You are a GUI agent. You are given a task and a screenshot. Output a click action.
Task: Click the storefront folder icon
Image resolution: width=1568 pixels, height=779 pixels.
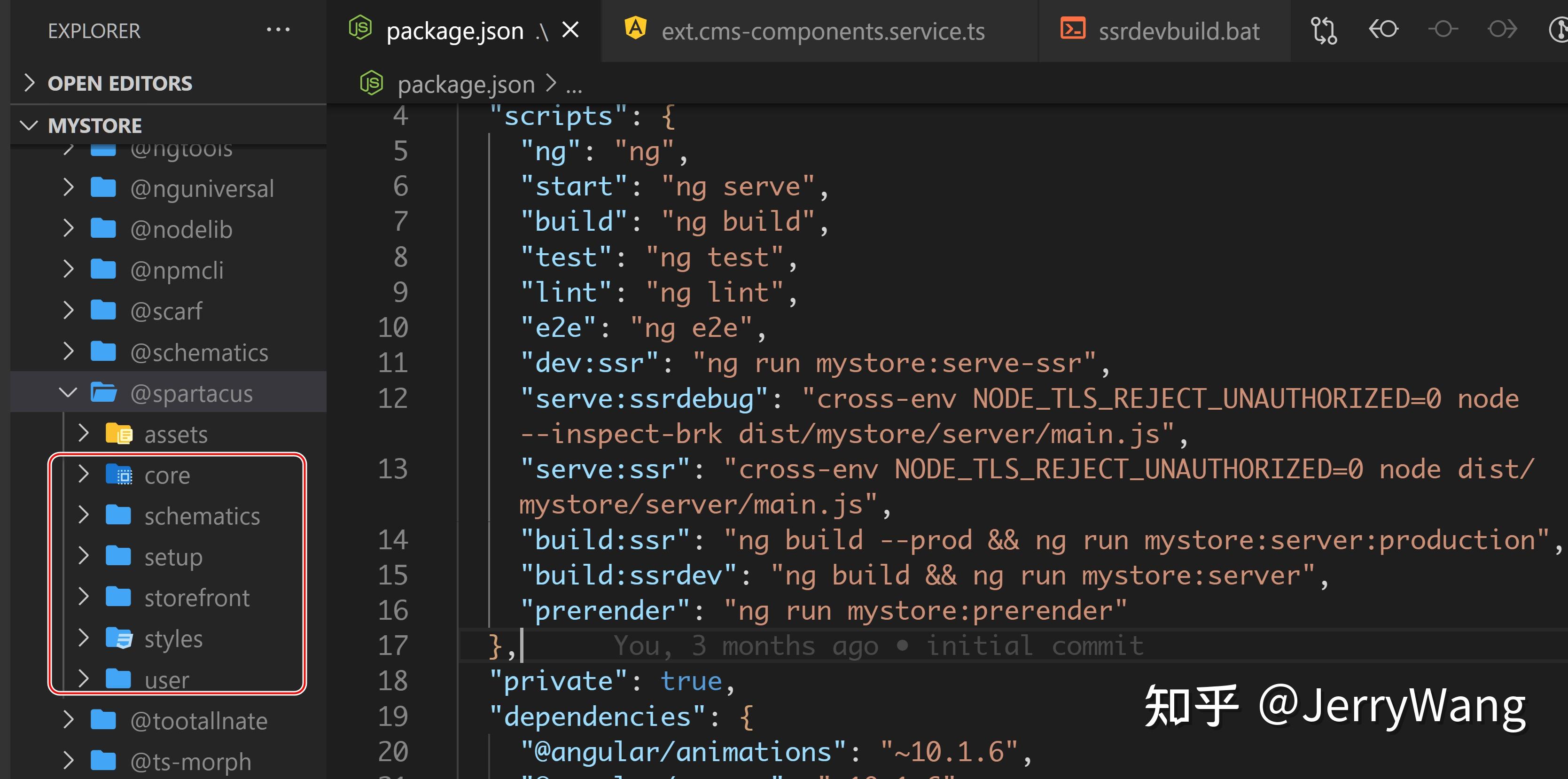pos(119,596)
